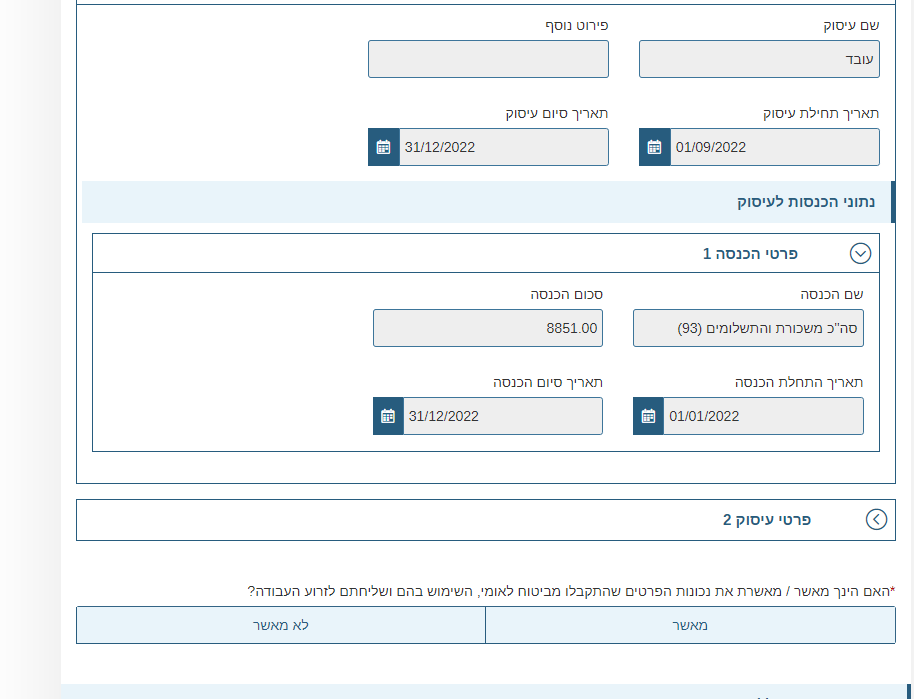Image resolution: width=914 pixels, height=699 pixels.
Task: Click income start date 01/01/2022 field
Action: (x=763, y=416)
